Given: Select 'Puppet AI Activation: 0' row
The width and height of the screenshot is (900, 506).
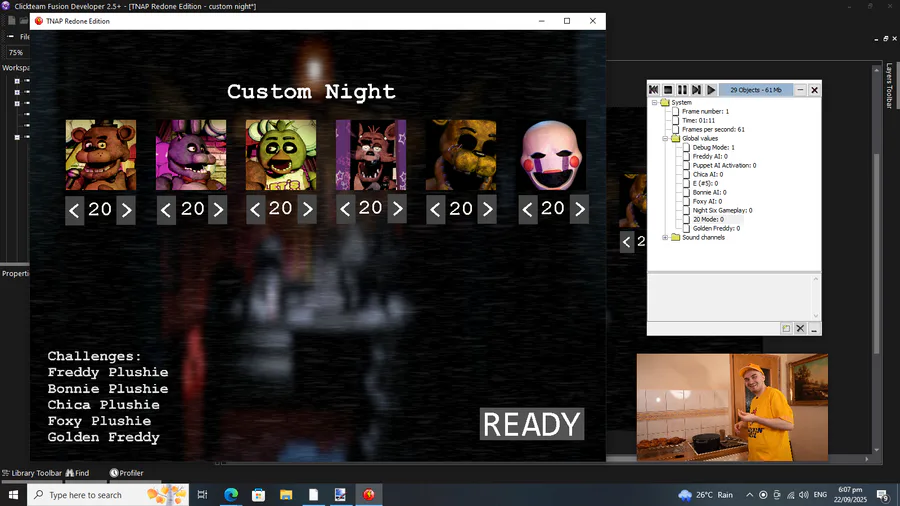Looking at the screenshot, I should point(724,165).
